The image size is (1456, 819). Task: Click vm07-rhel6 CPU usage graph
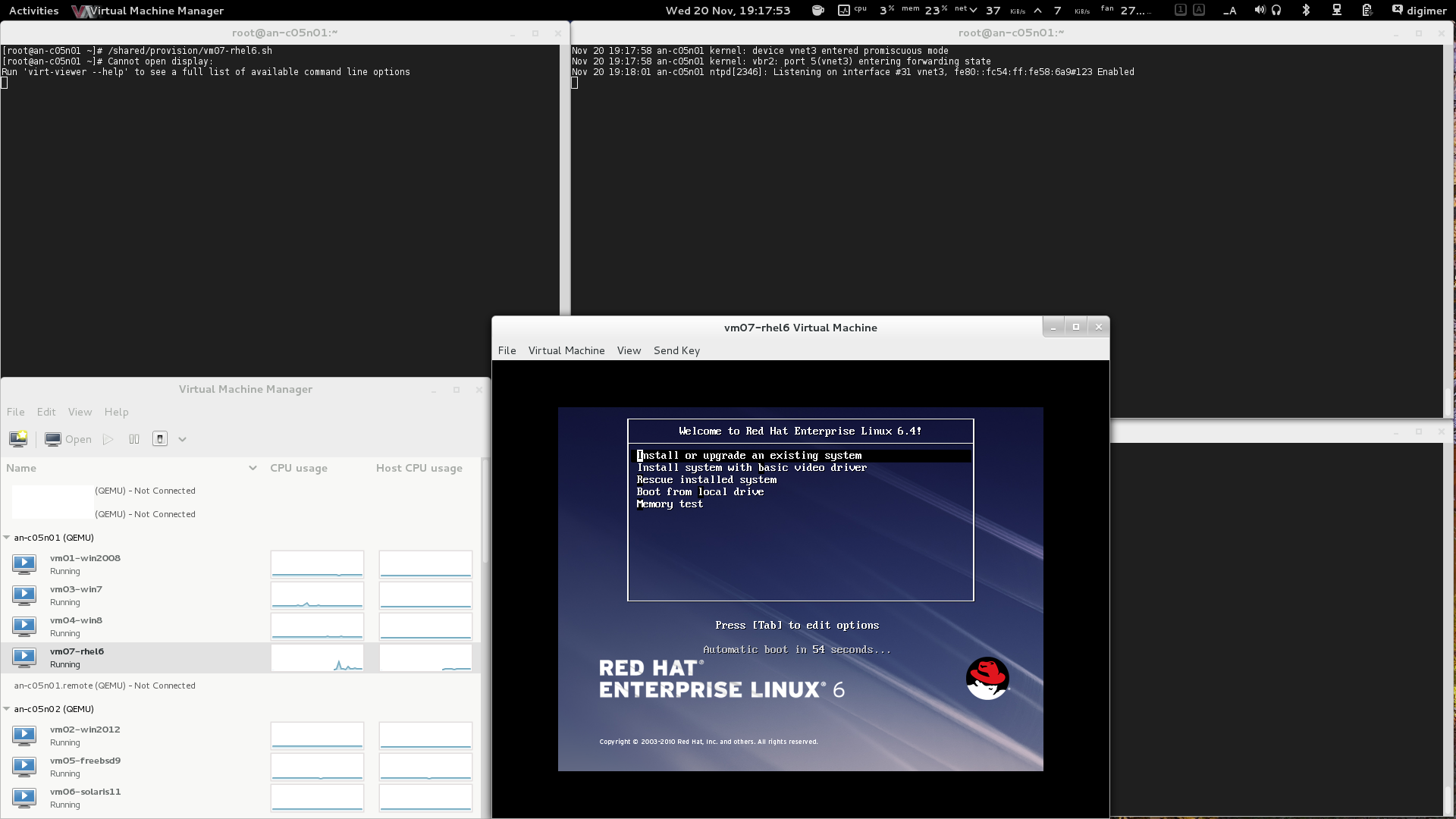[317, 657]
